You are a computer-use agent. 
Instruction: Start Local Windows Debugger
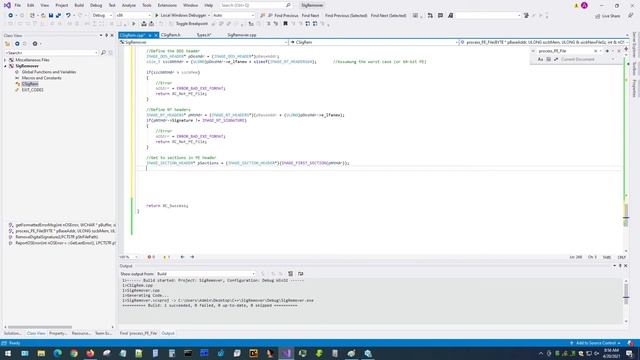pos(180,16)
